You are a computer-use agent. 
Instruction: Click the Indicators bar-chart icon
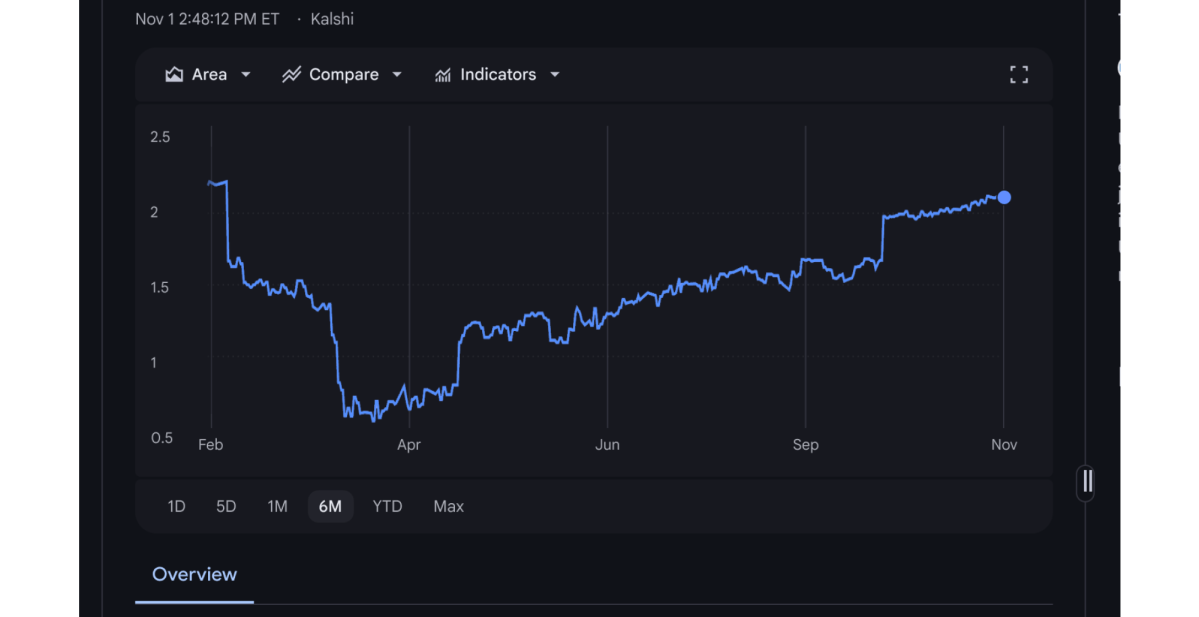tap(443, 74)
